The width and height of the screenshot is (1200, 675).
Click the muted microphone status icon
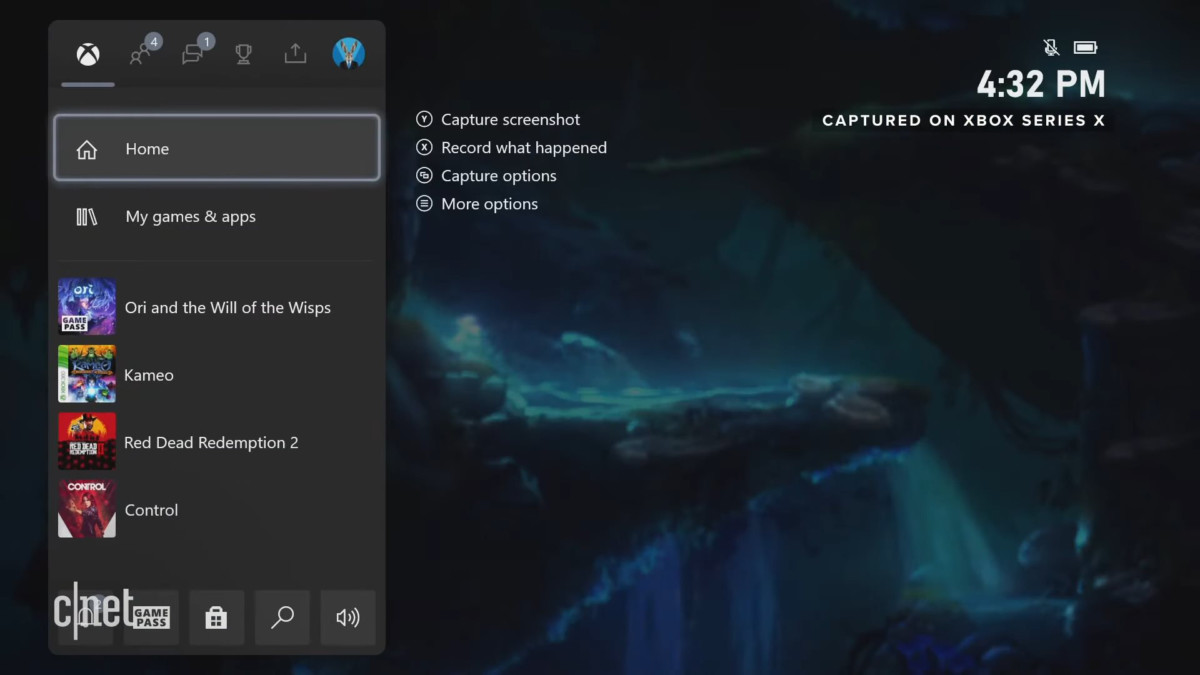(1051, 47)
